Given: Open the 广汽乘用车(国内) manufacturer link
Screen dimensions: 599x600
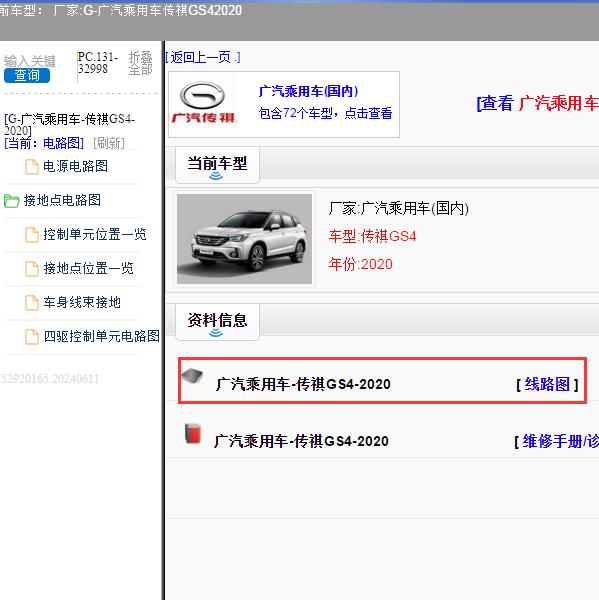Looking at the screenshot, I should 308,91.
